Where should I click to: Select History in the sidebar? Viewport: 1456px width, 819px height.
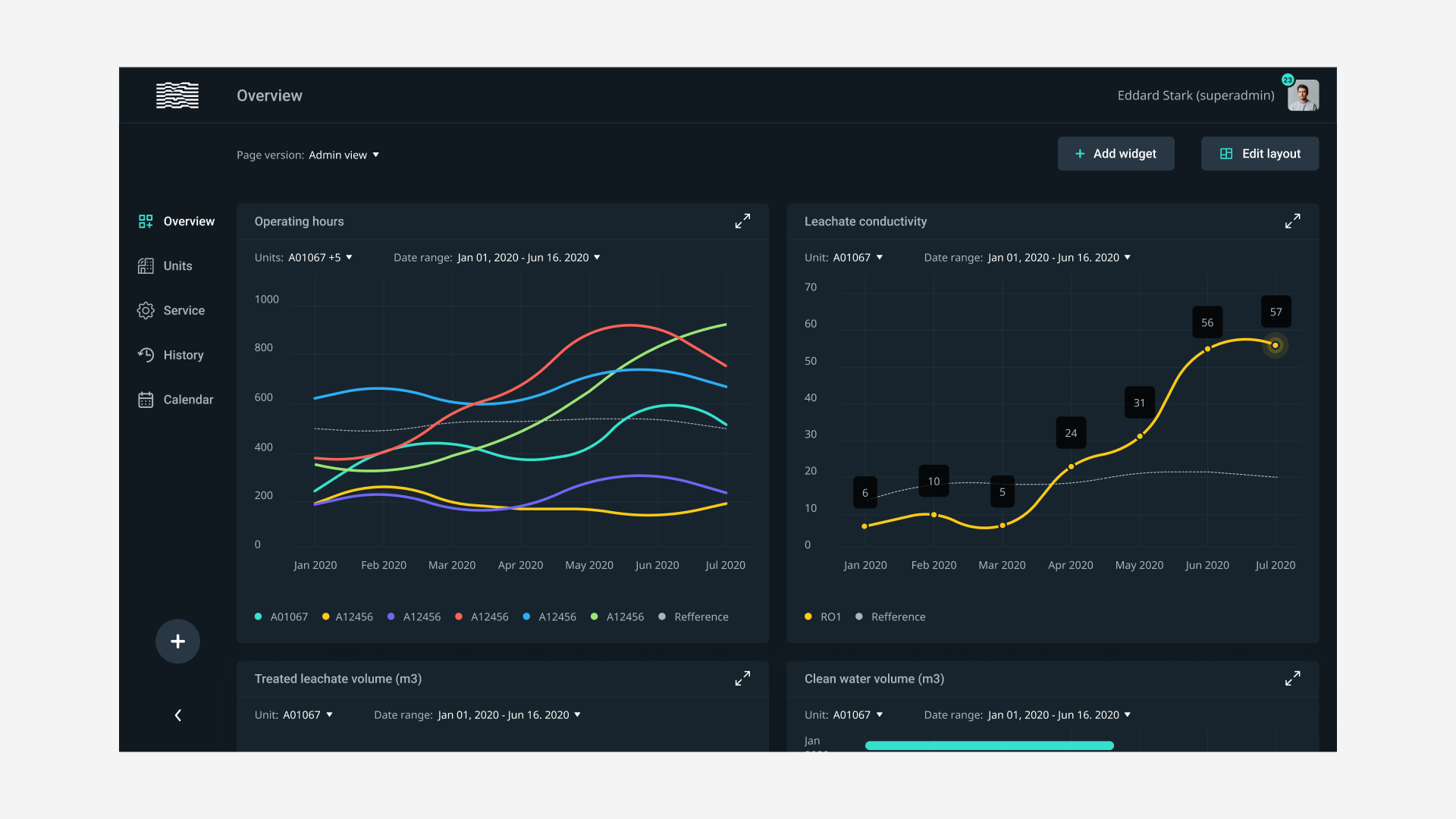(184, 354)
